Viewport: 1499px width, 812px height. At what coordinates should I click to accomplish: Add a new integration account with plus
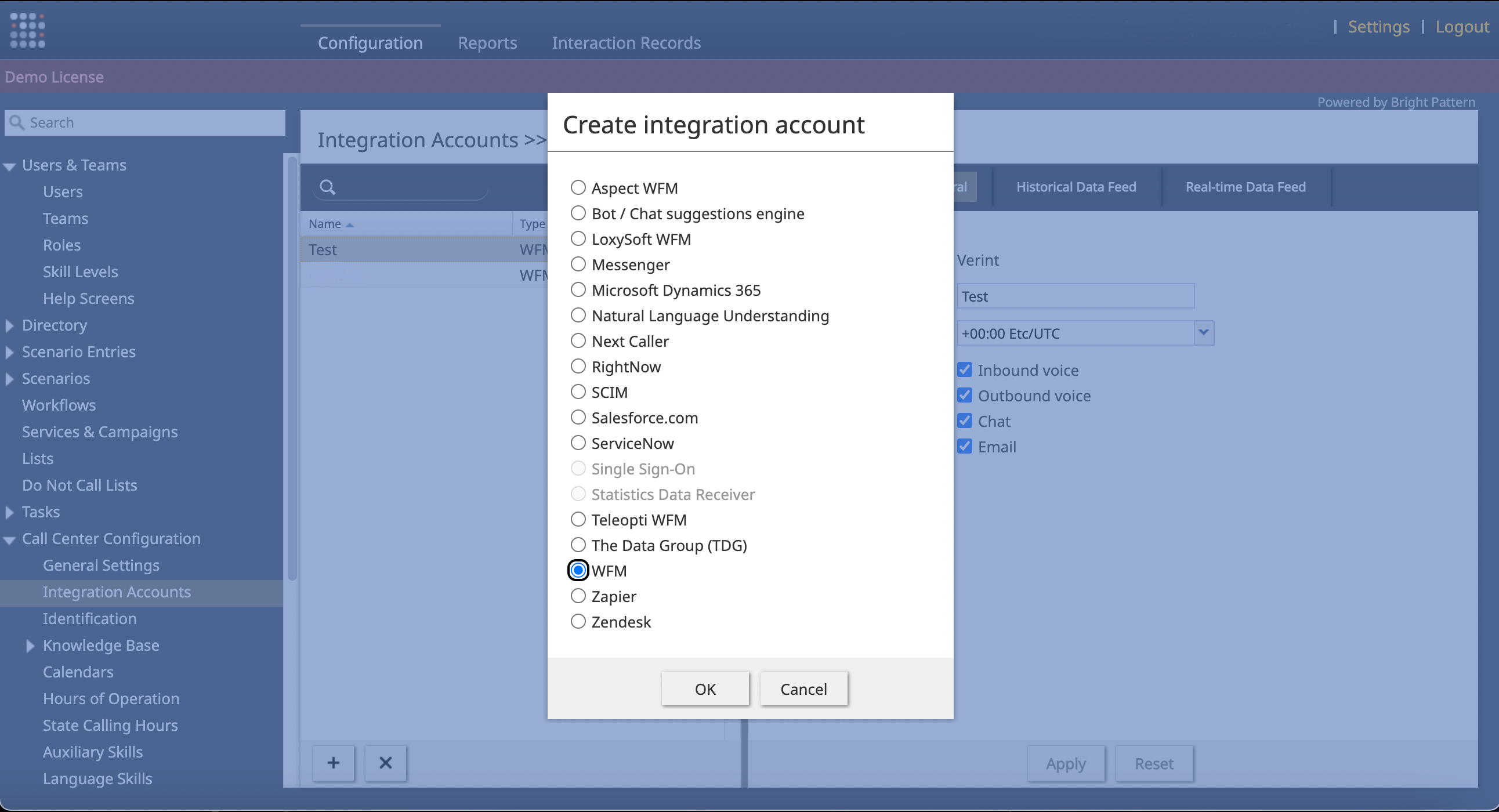point(334,763)
